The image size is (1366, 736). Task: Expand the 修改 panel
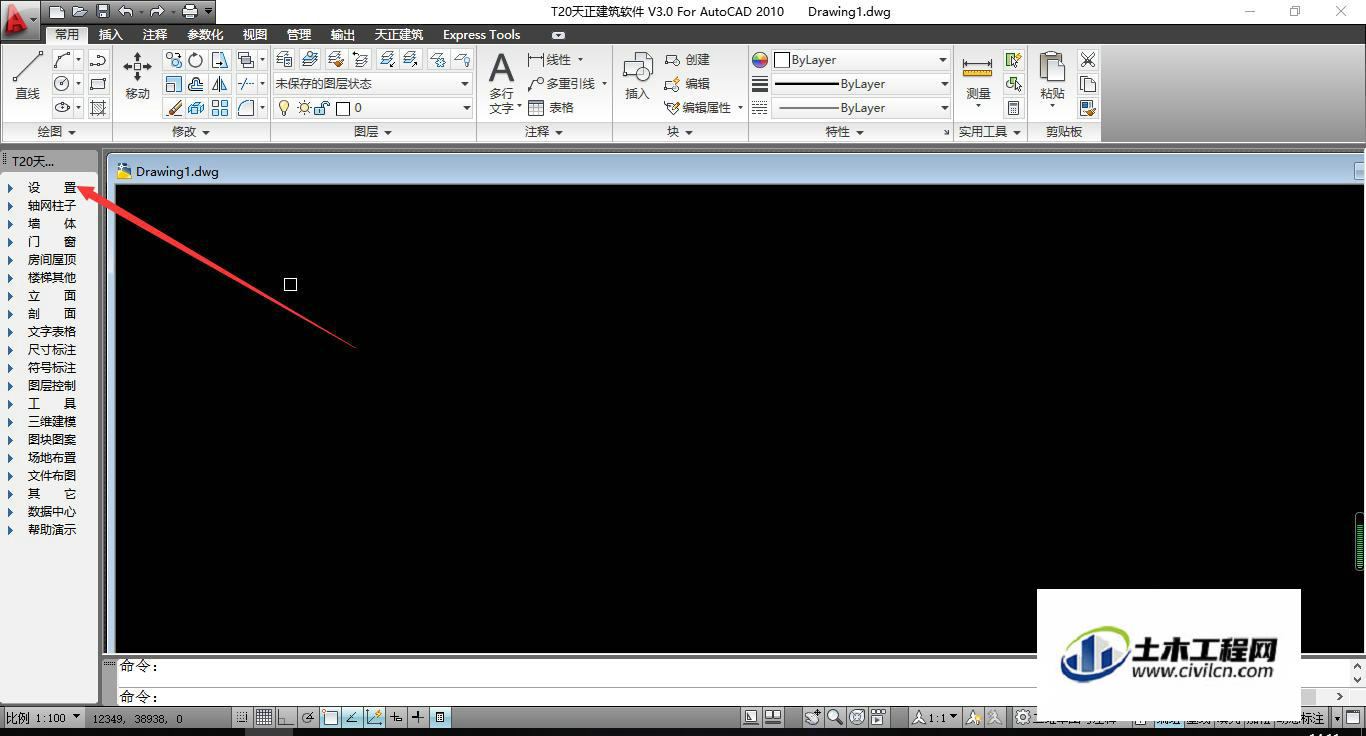tap(191, 132)
